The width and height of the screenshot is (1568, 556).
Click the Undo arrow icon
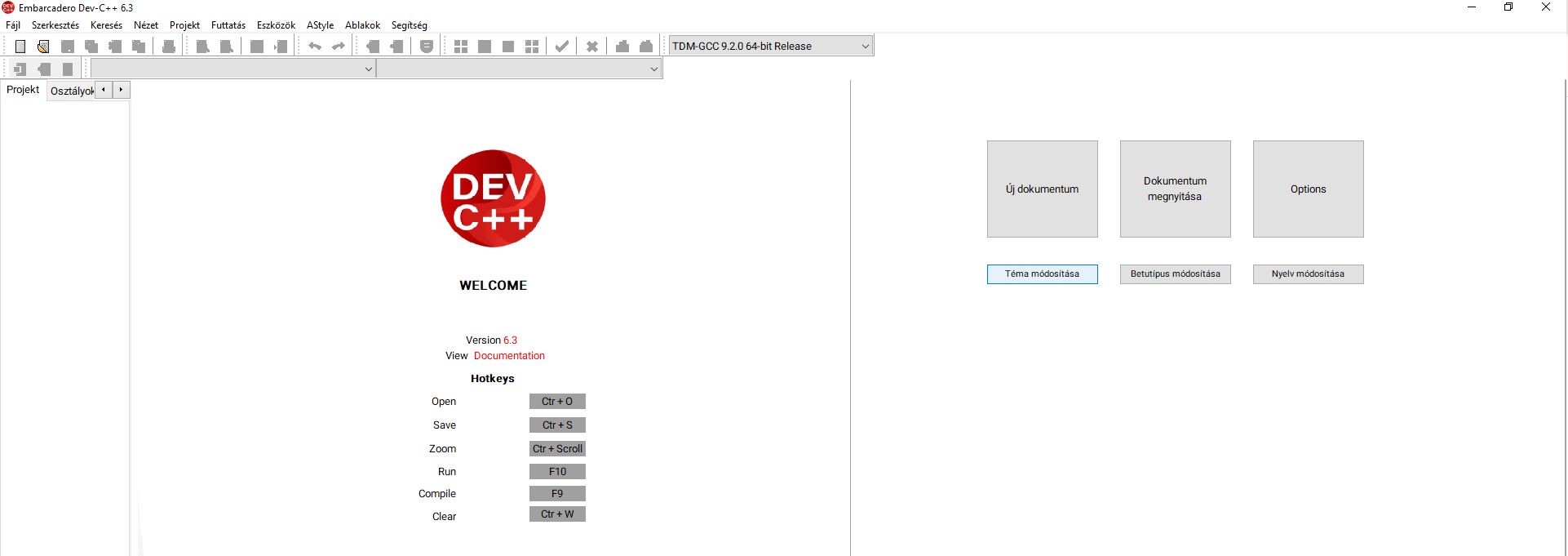point(315,47)
